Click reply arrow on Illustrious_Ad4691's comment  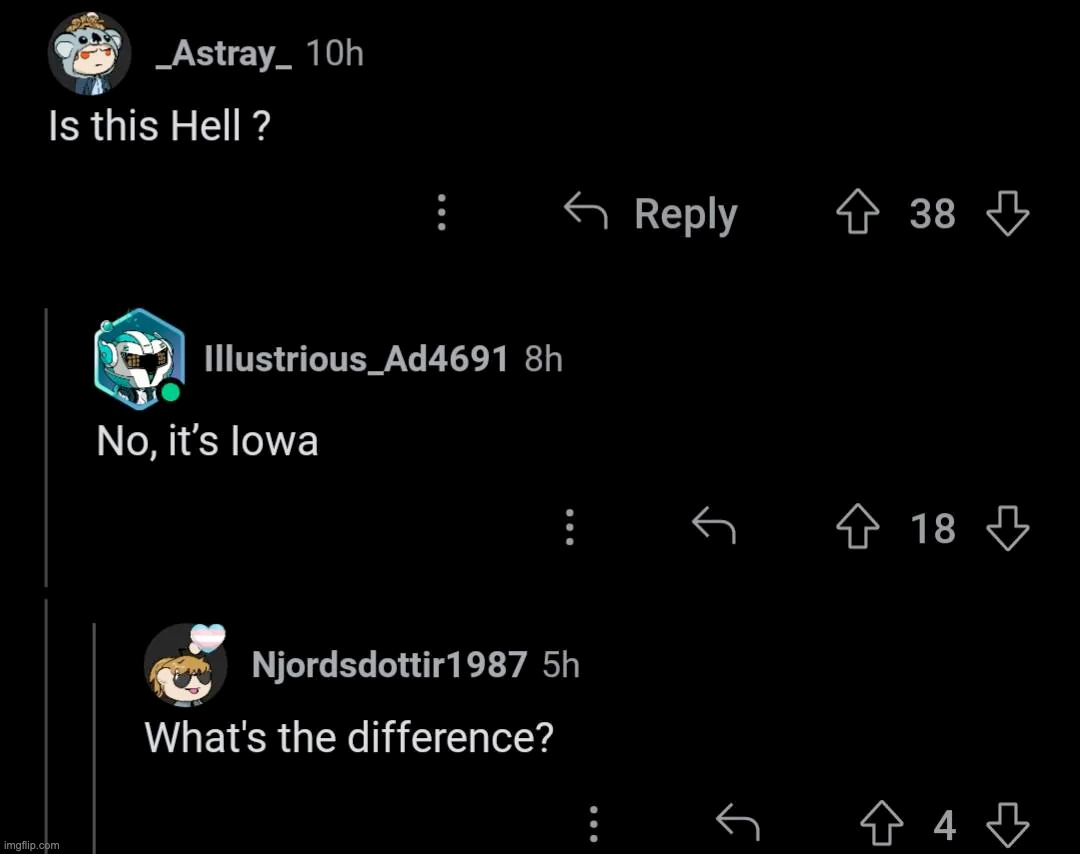[x=715, y=526]
